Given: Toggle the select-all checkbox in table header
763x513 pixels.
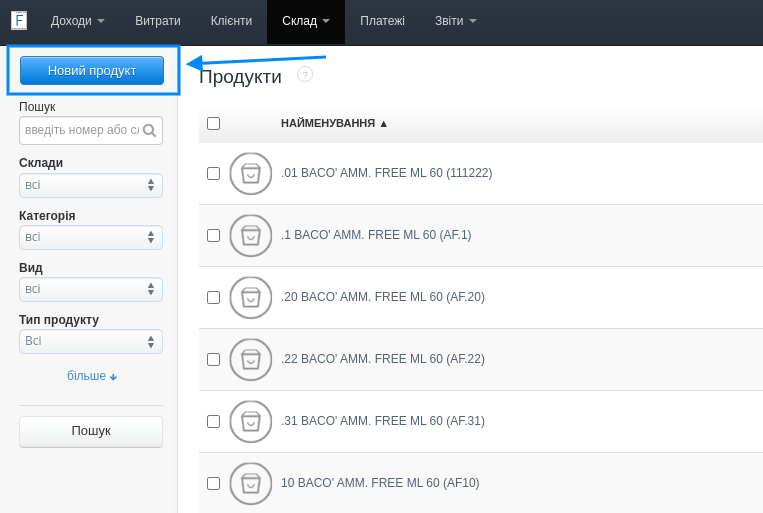Looking at the screenshot, I should [x=213, y=123].
